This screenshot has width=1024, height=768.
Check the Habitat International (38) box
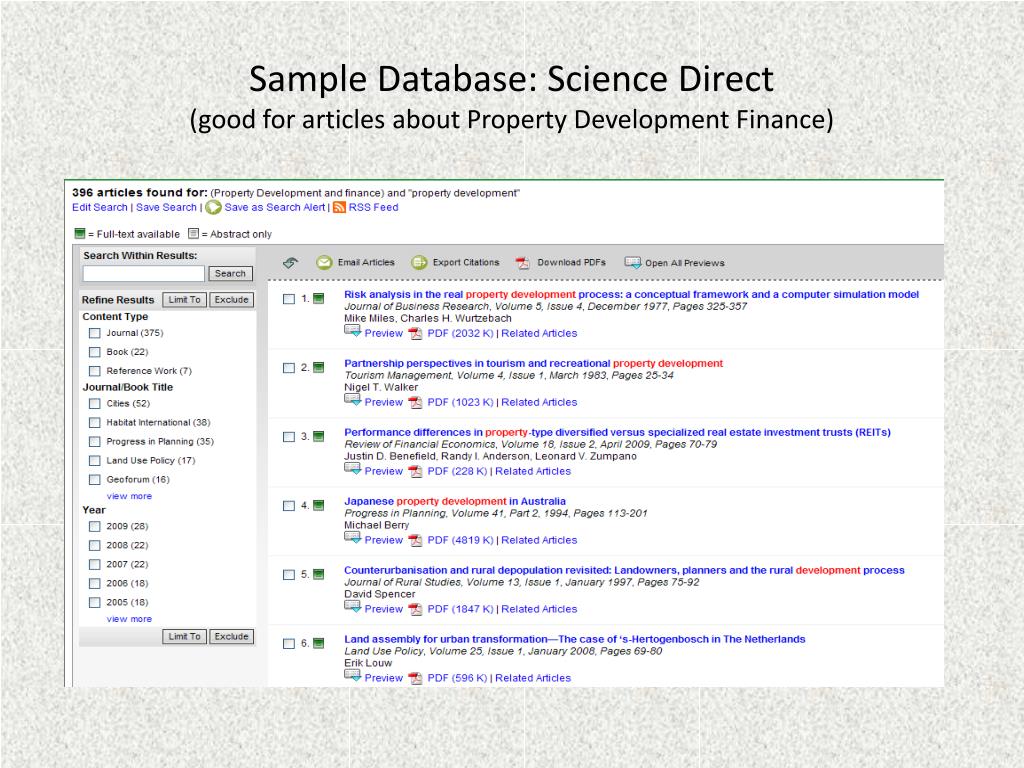(x=95, y=423)
